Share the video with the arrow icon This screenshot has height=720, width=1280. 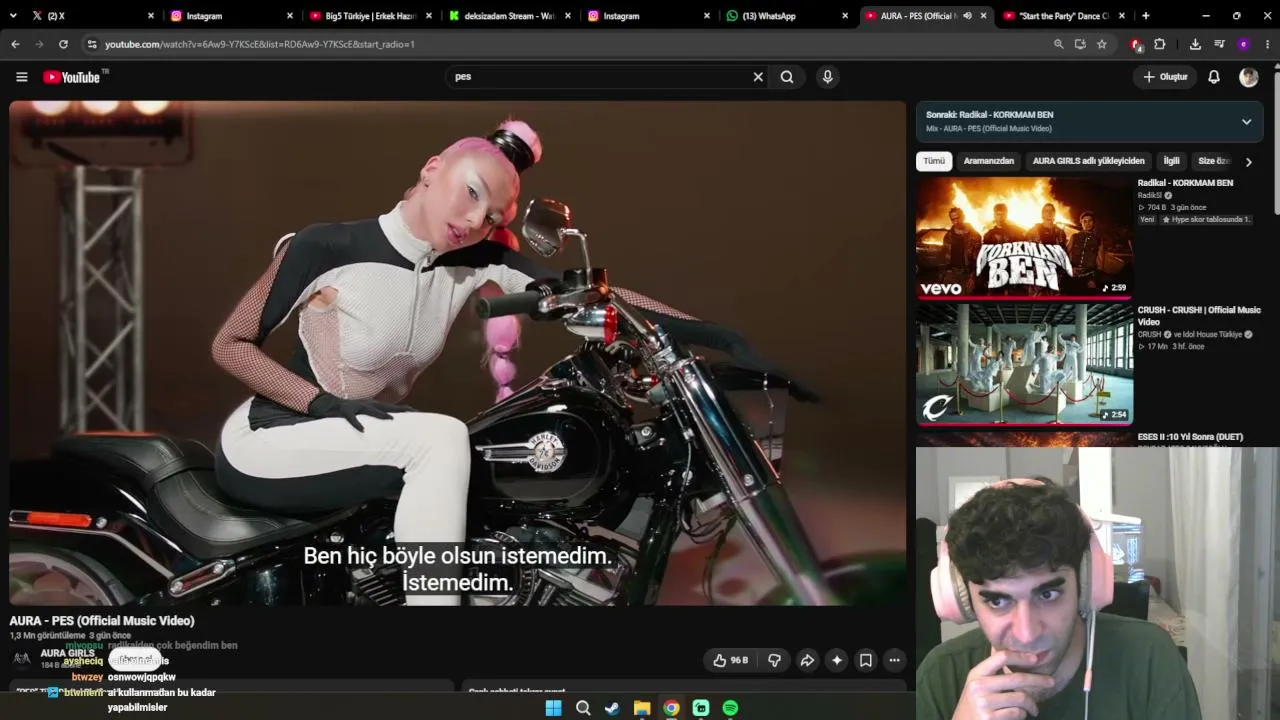[x=807, y=660]
